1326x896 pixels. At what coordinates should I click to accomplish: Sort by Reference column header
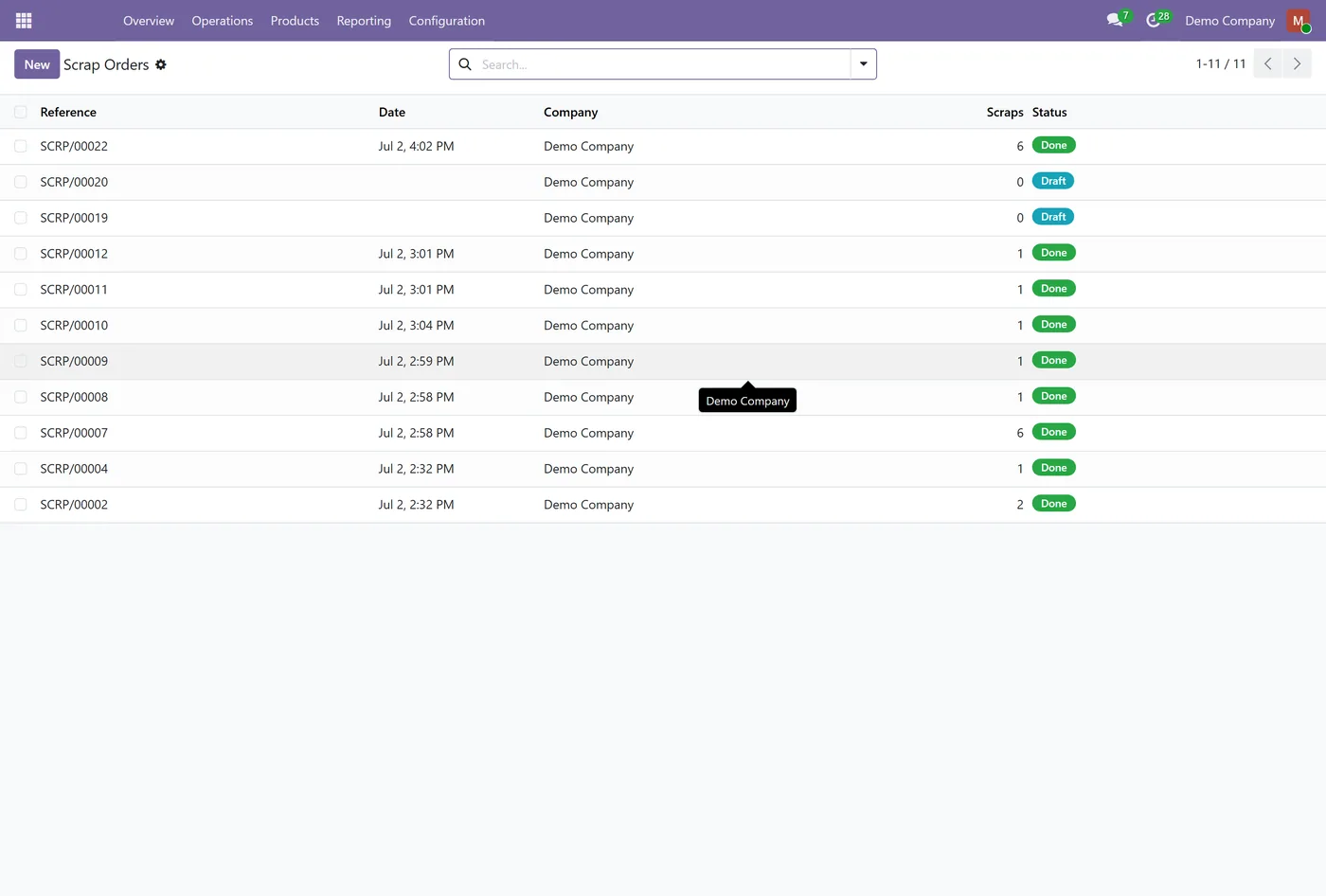point(68,112)
